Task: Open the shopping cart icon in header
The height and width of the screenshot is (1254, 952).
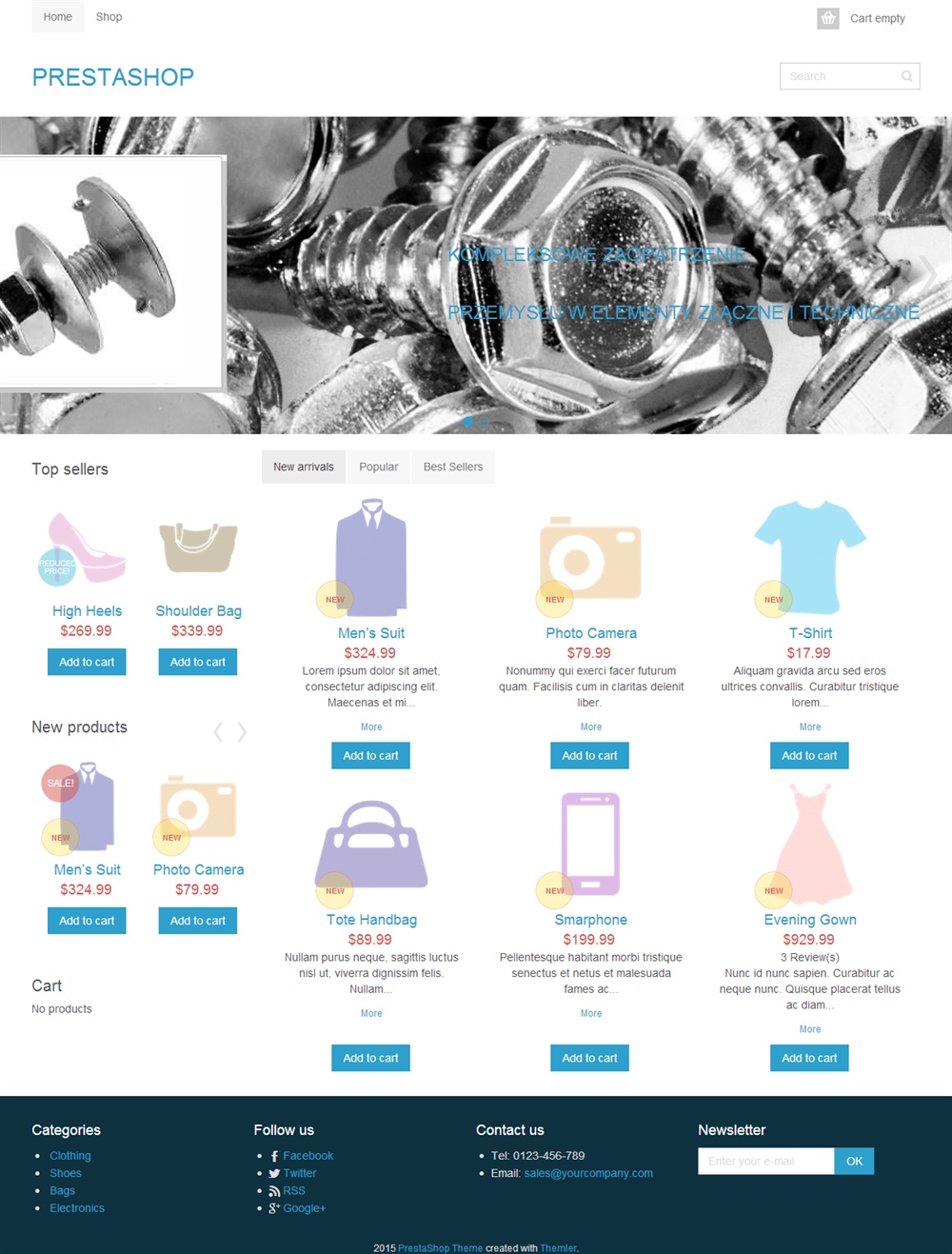Action: (828, 18)
